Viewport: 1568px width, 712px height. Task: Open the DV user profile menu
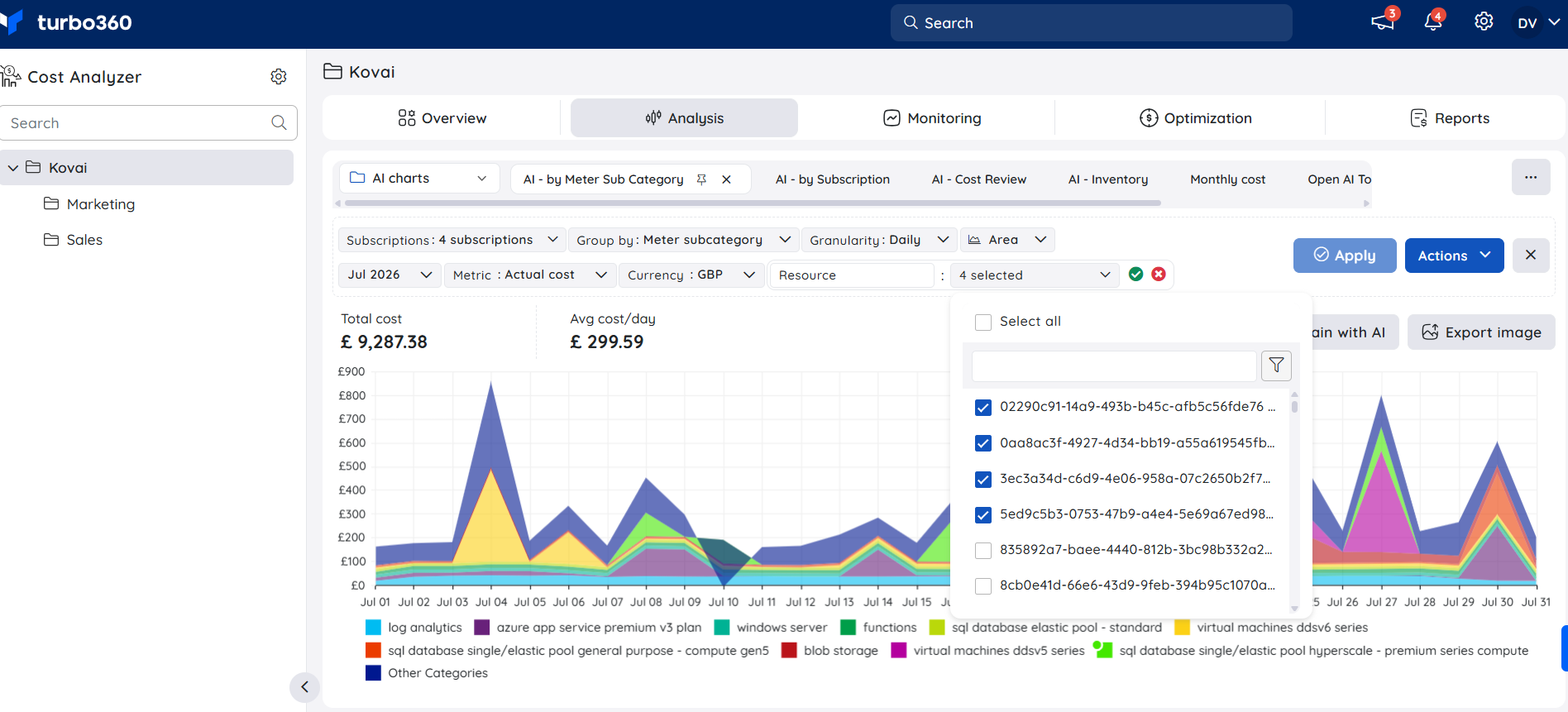point(1537,22)
